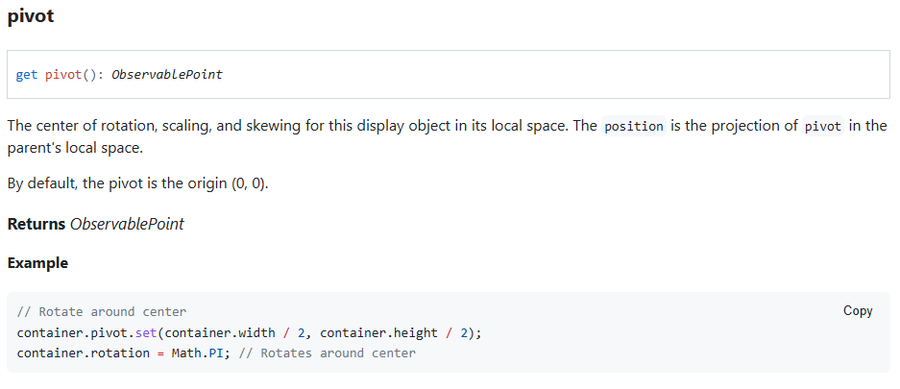This screenshot has width=900, height=389.
Task: Click the sentence about the default pivot origin
Action: [138, 185]
